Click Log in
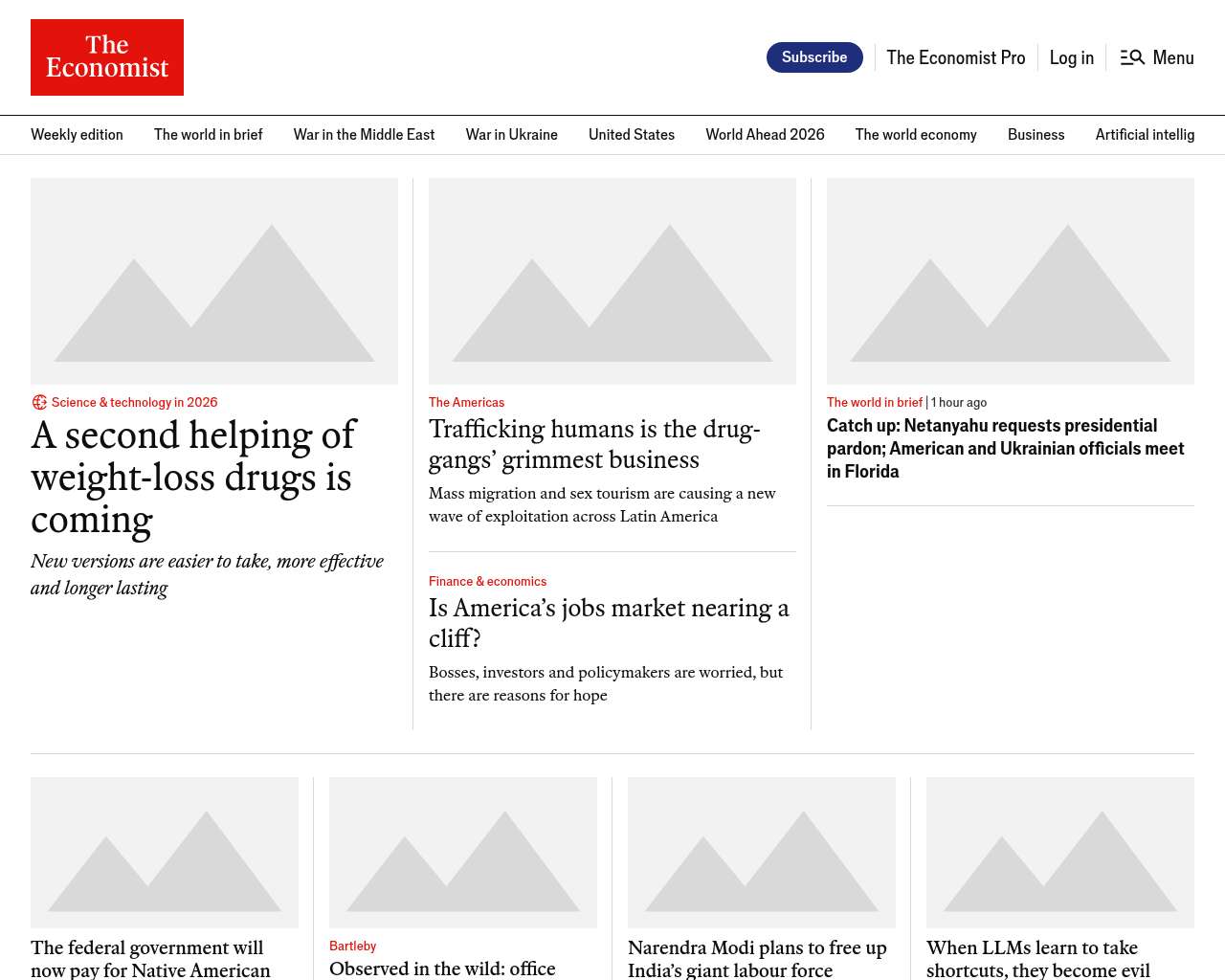1225x980 pixels. pyautogui.click(x=1072, y=57)
